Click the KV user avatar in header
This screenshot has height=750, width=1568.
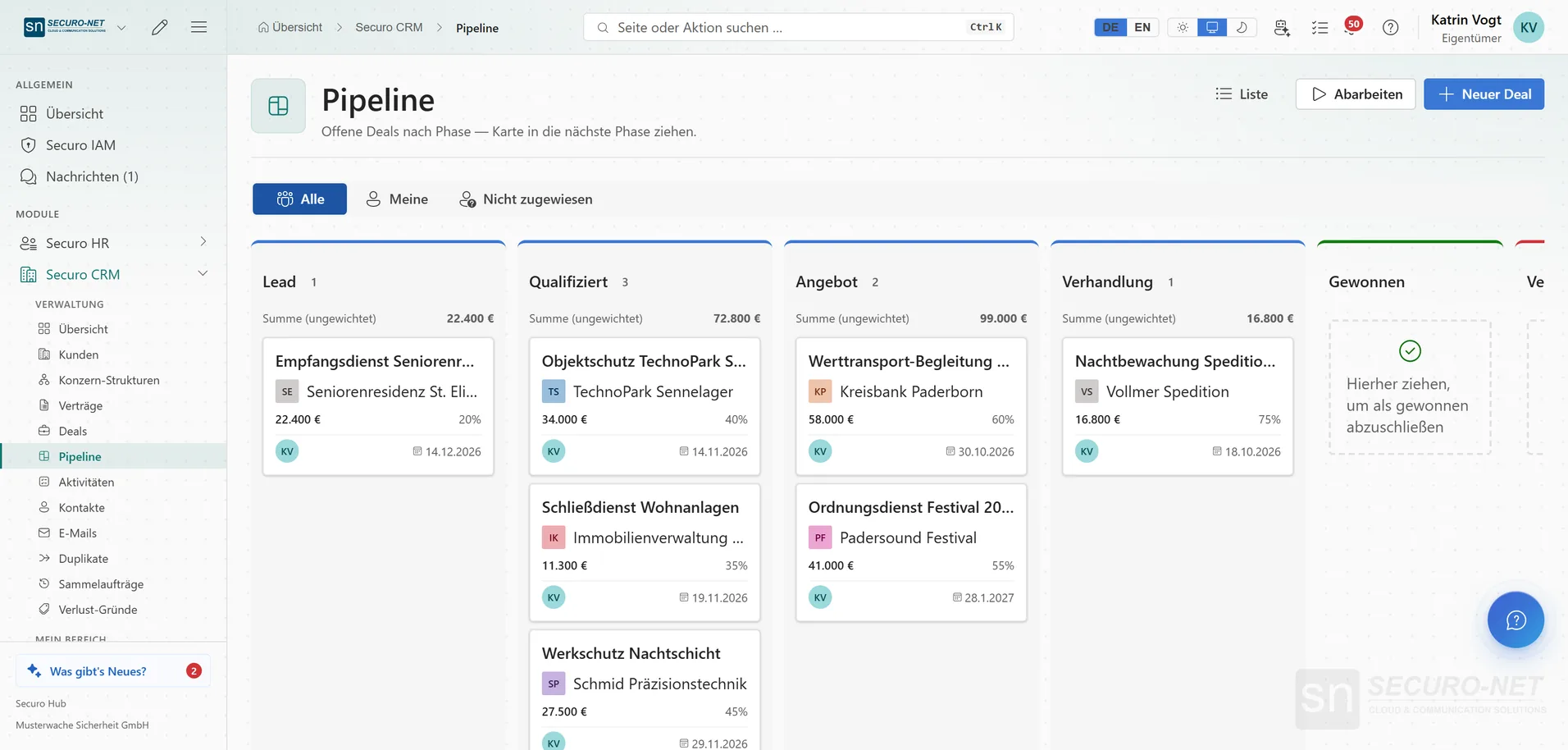(x=1528, y=27)
